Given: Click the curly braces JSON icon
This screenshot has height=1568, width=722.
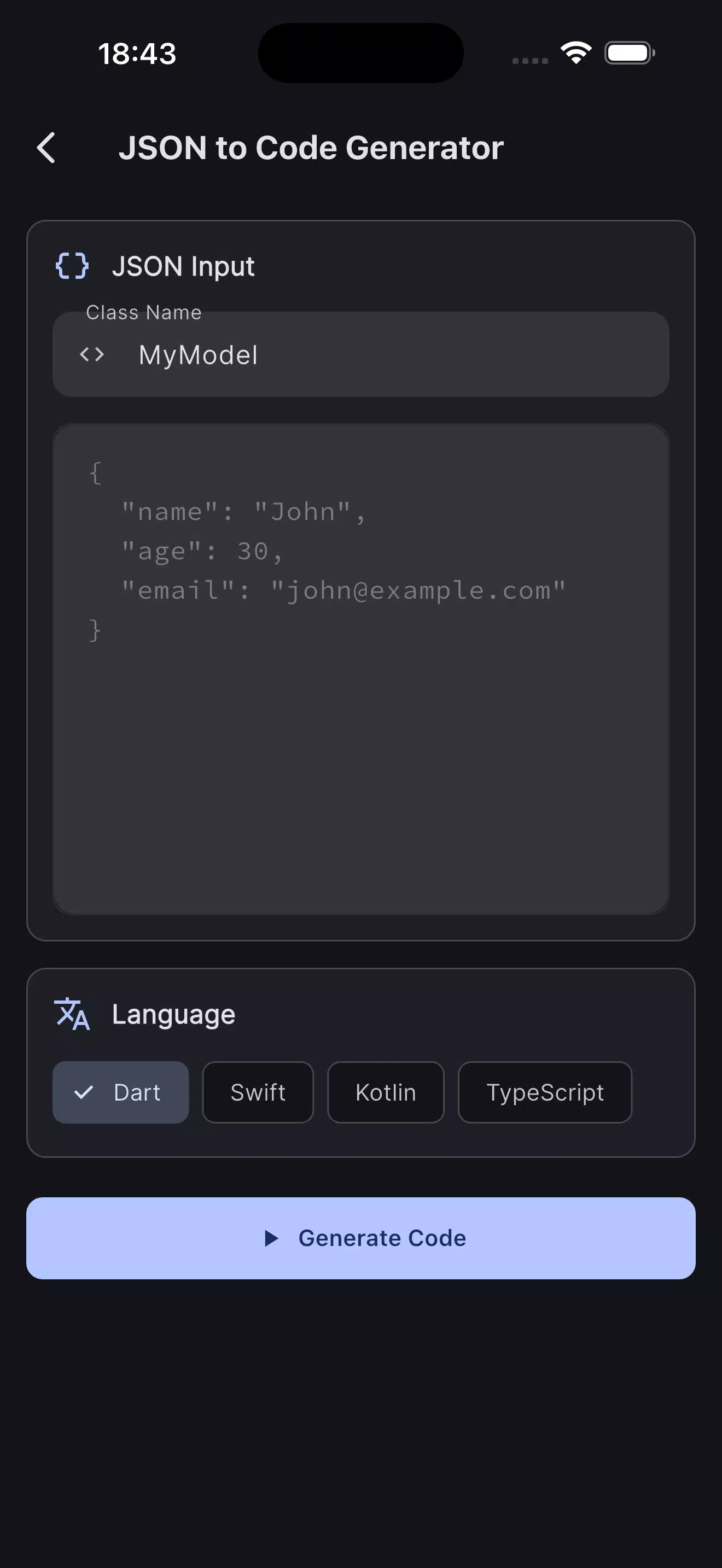Looking at the screenshot, I should click(72, 266).
